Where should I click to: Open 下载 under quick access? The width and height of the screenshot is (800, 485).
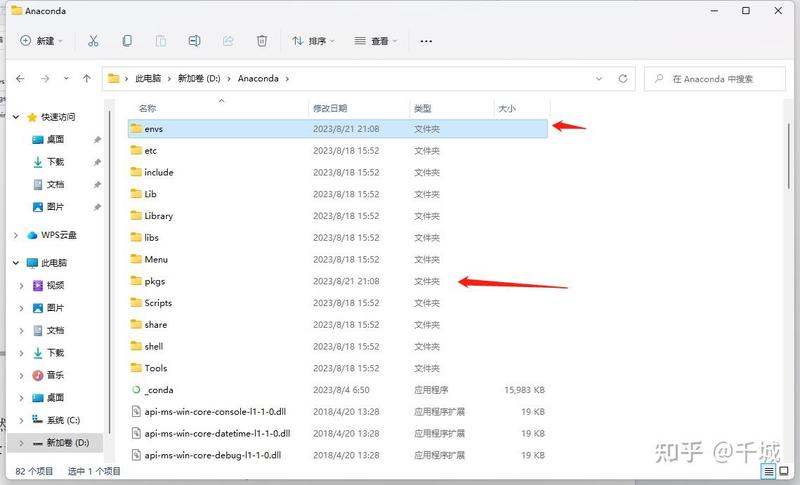(x=55, y=162)
